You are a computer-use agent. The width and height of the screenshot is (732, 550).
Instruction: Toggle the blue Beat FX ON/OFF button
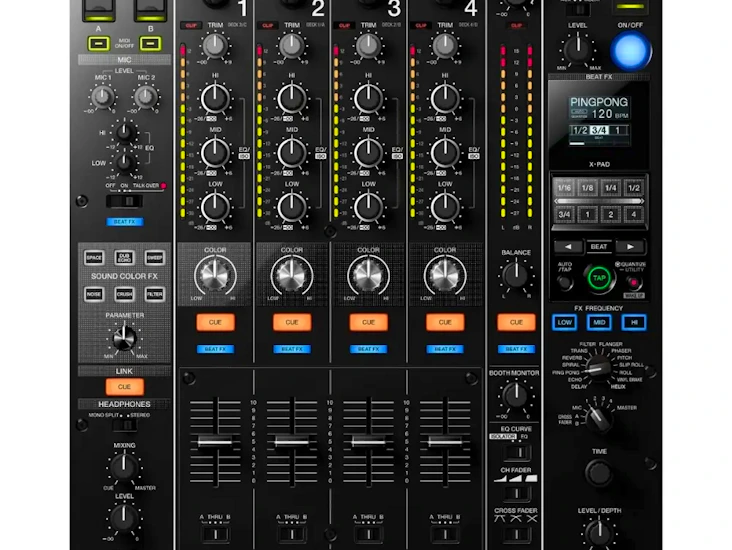[x=631, y=51]
